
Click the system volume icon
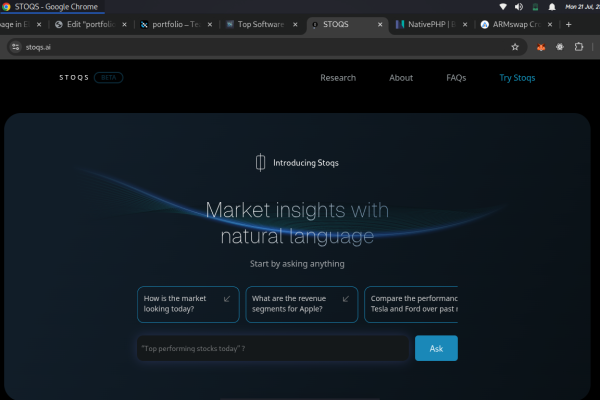pos(518,7)
